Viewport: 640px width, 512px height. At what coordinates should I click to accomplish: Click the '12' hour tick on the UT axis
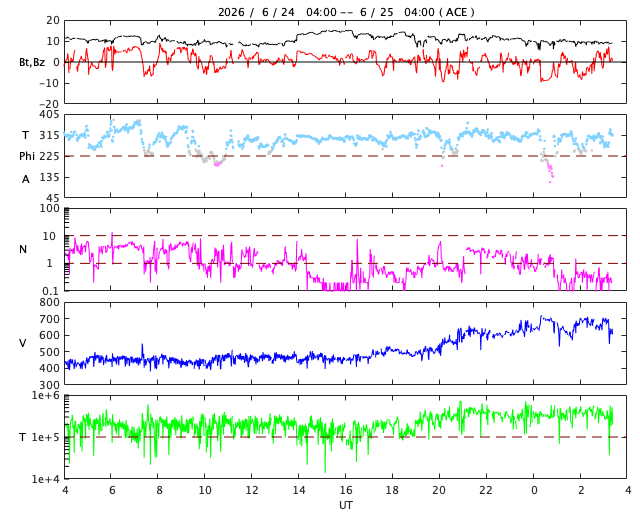(x=252, y=490)
